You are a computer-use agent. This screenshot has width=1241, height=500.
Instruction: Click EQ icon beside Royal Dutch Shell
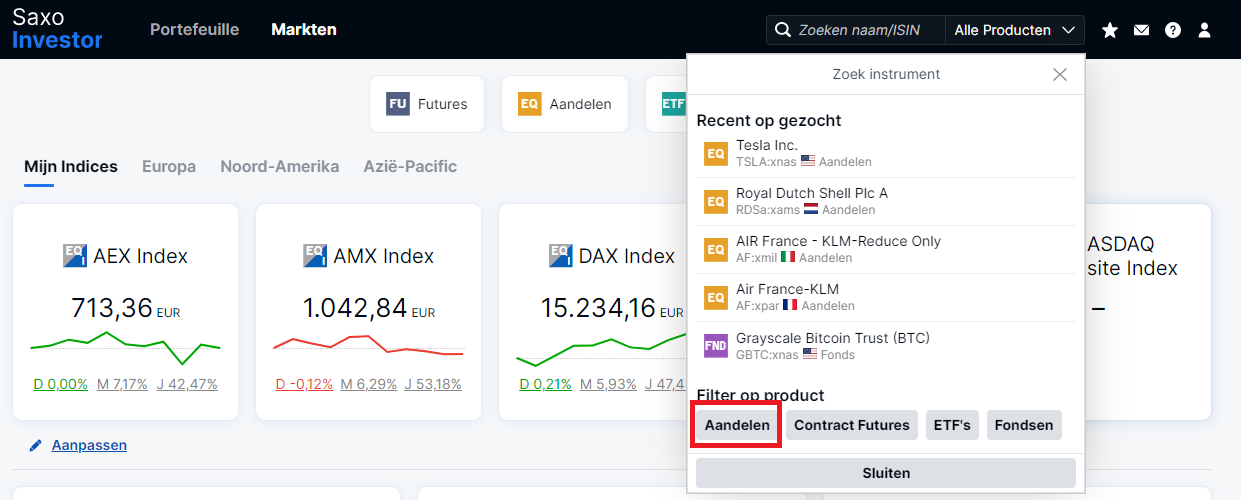pos(716,202)
